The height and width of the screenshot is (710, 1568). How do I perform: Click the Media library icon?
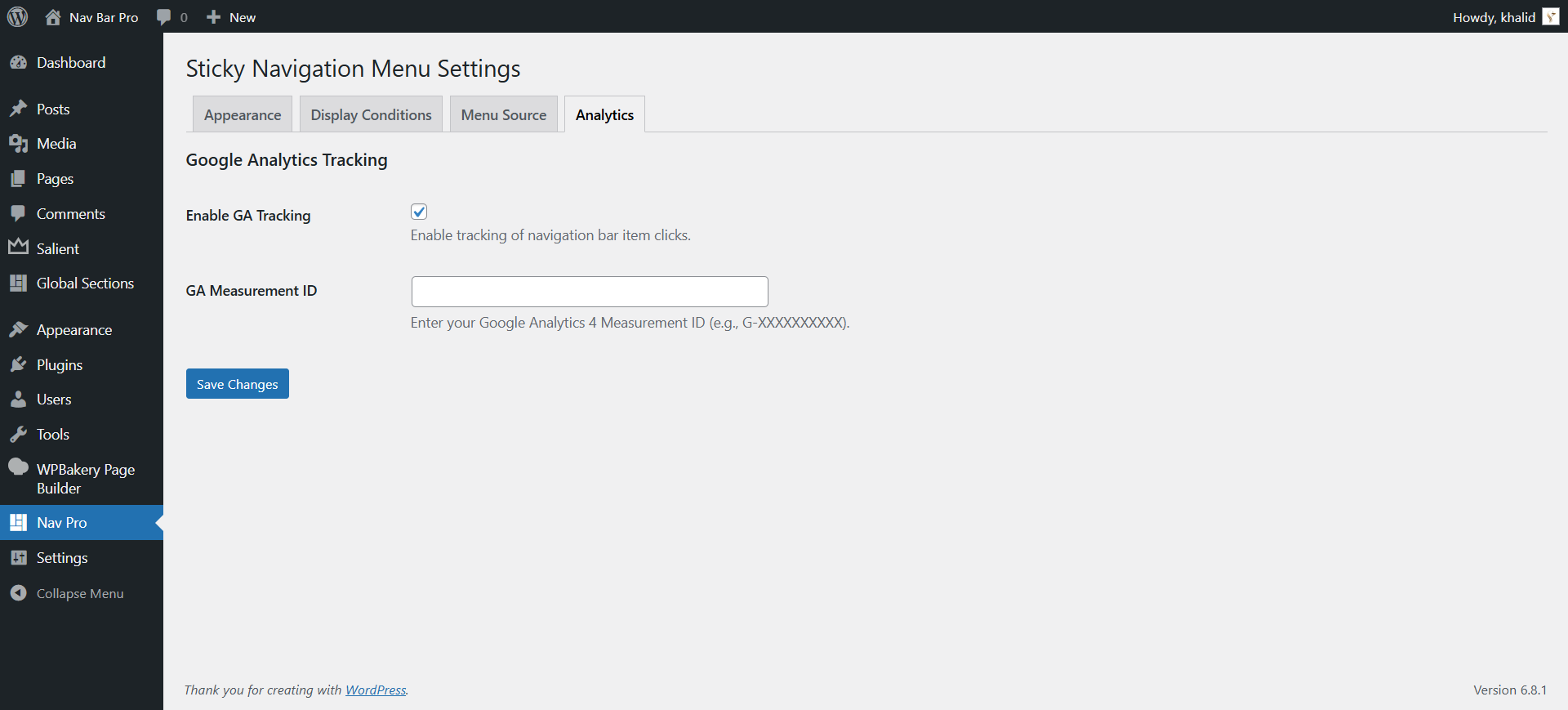(x=18, y=144)
